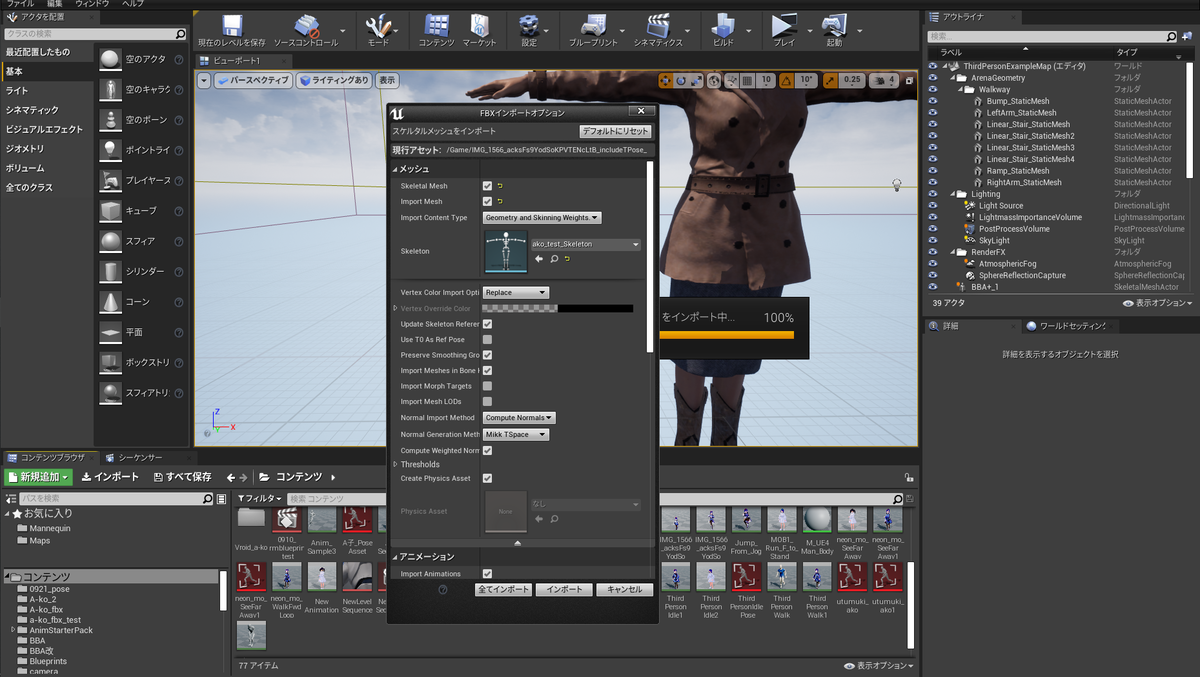The width and height of the screenshot is (1200, 677).
Task: Select the Cone shape icon in placement panel
Action: (x=110, y=301)
